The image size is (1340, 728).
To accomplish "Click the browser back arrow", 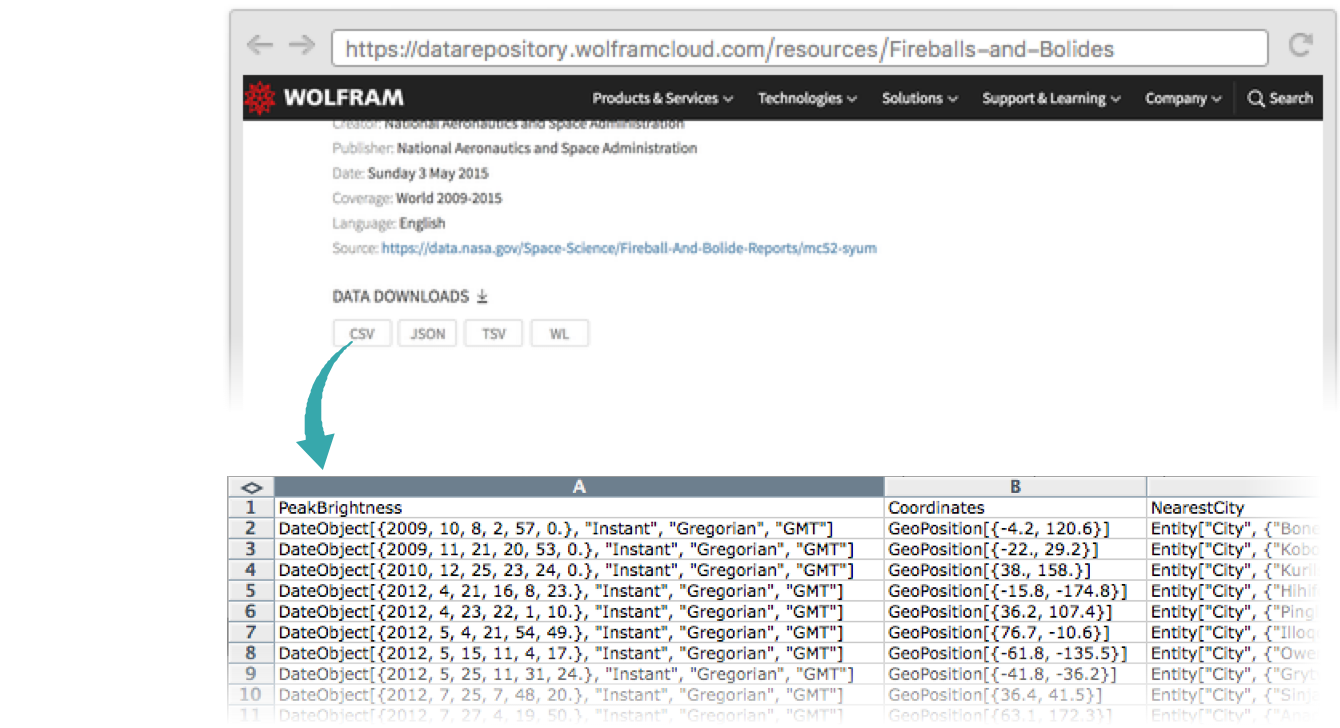I will [x=260, y=46].
